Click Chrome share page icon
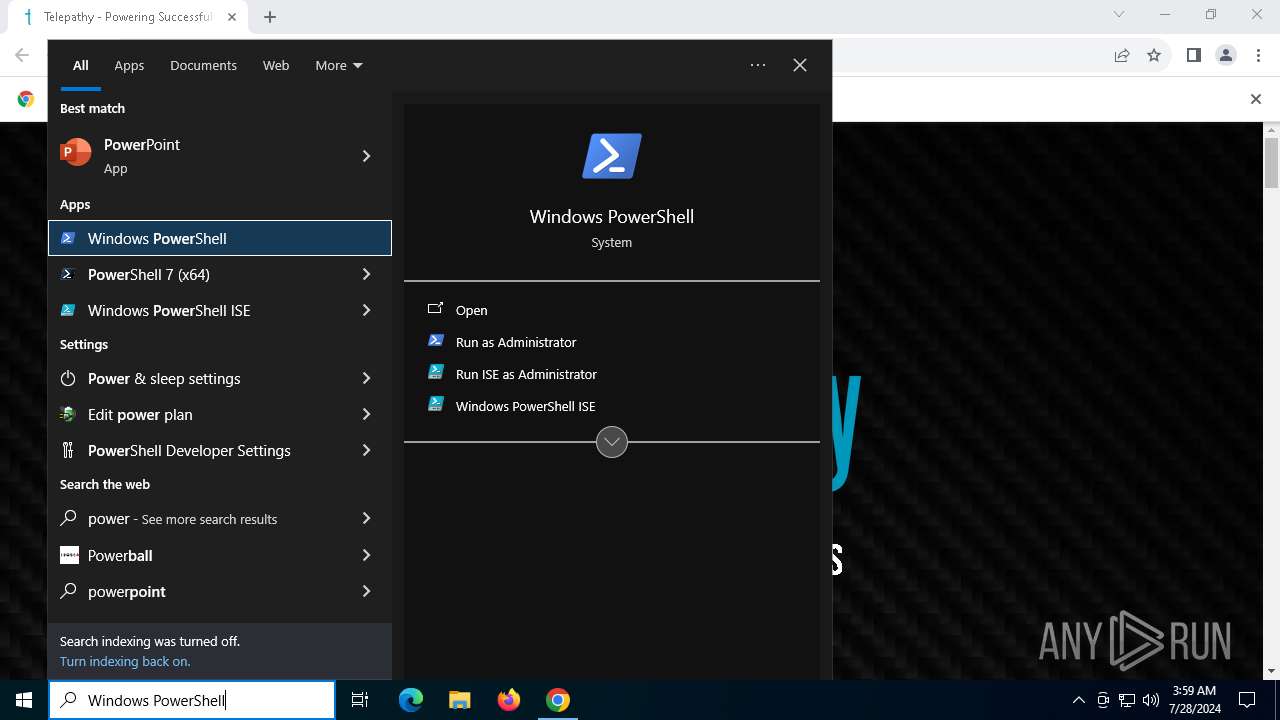1280x720 pixels. [1122, 55]
